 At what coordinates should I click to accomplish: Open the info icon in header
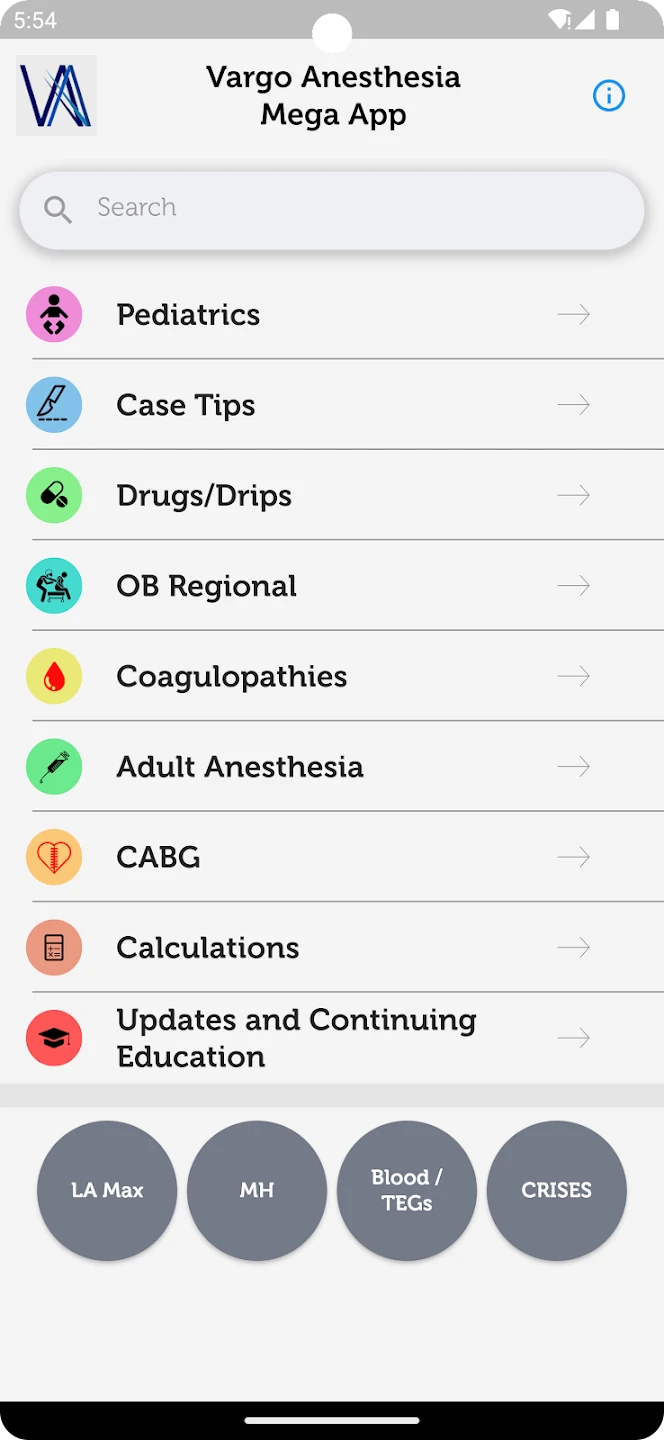pos(609,96)
